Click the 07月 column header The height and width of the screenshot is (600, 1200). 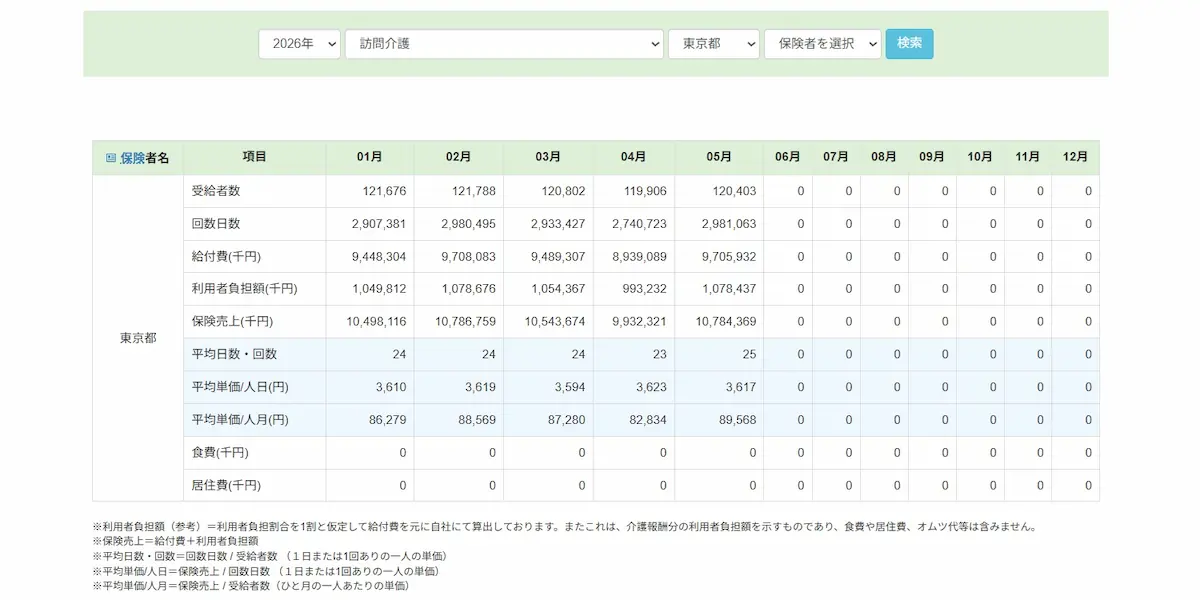(x=836, y=157)
